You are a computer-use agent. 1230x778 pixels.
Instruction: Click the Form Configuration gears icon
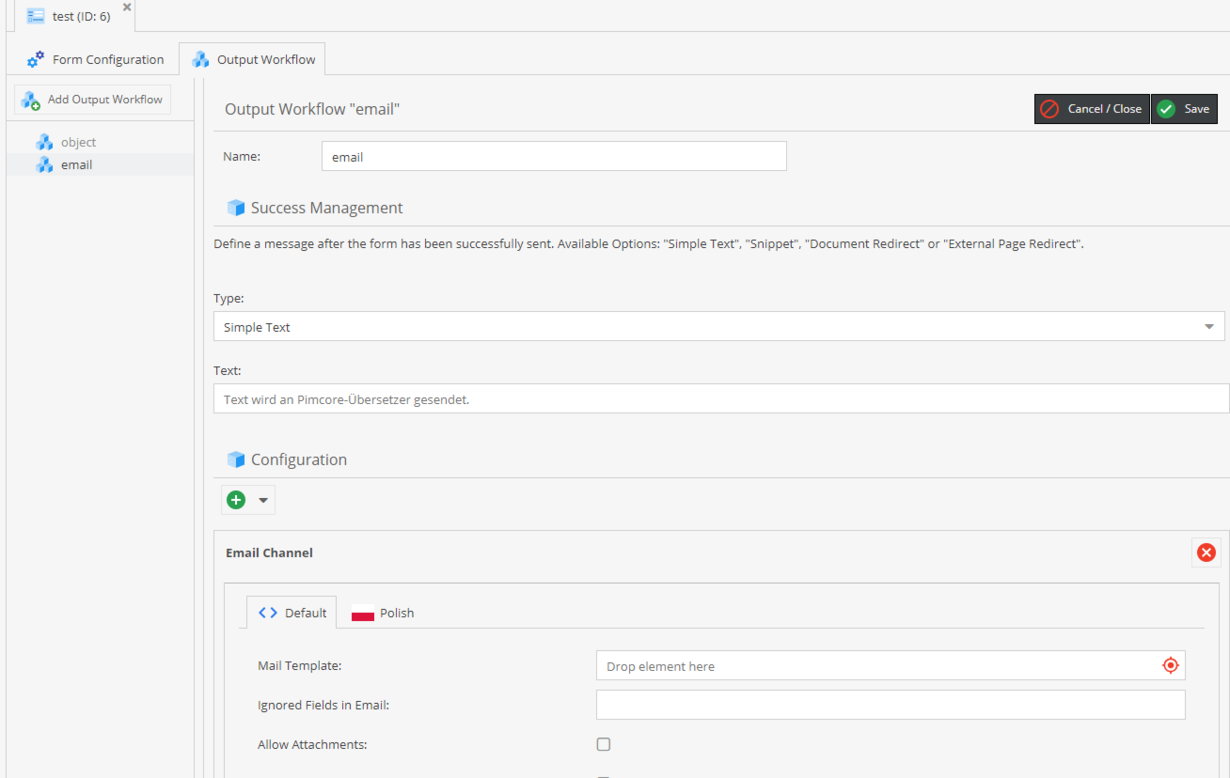pyautogui.click(x=36, y=59)
